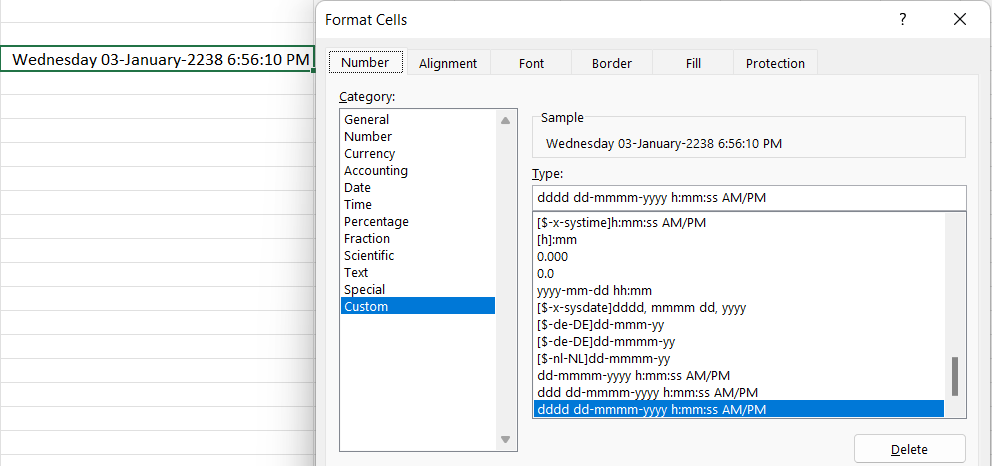Open the Font tab

click(531, 63)
